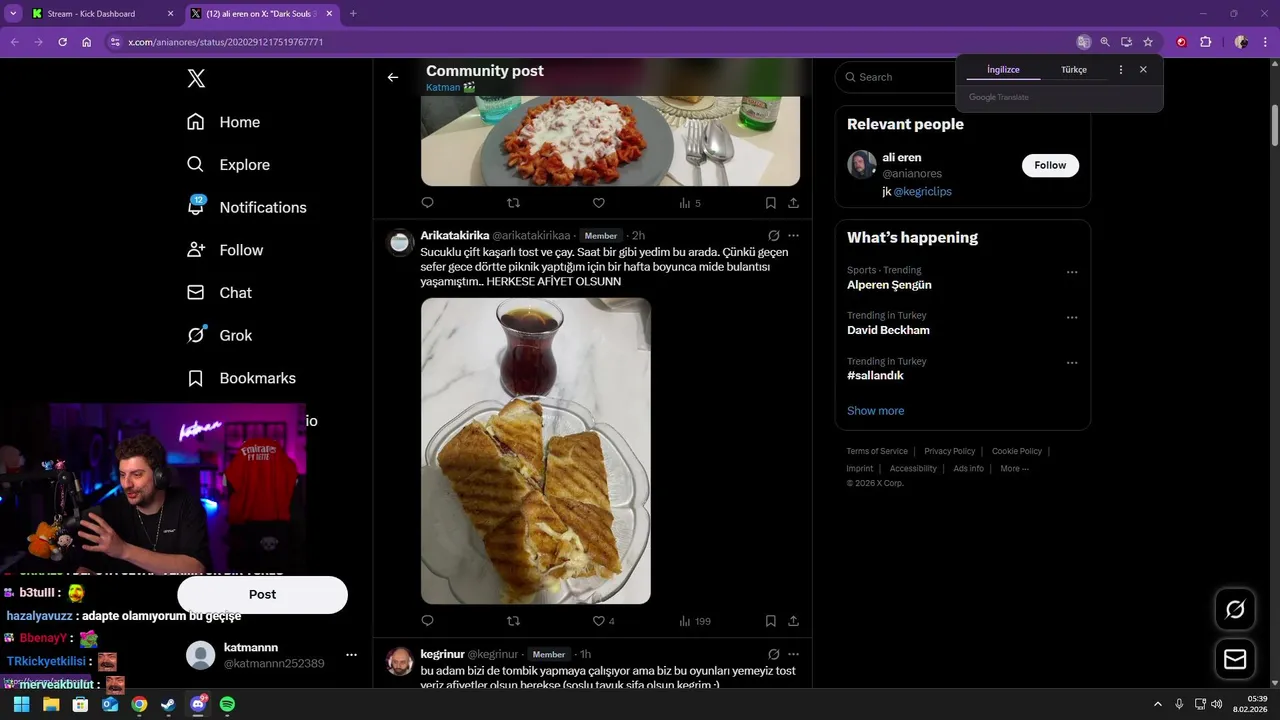This screenshot has width=1280, height=720.
Task: Share Arikatakirika's post using share icon
Action: 793,621
